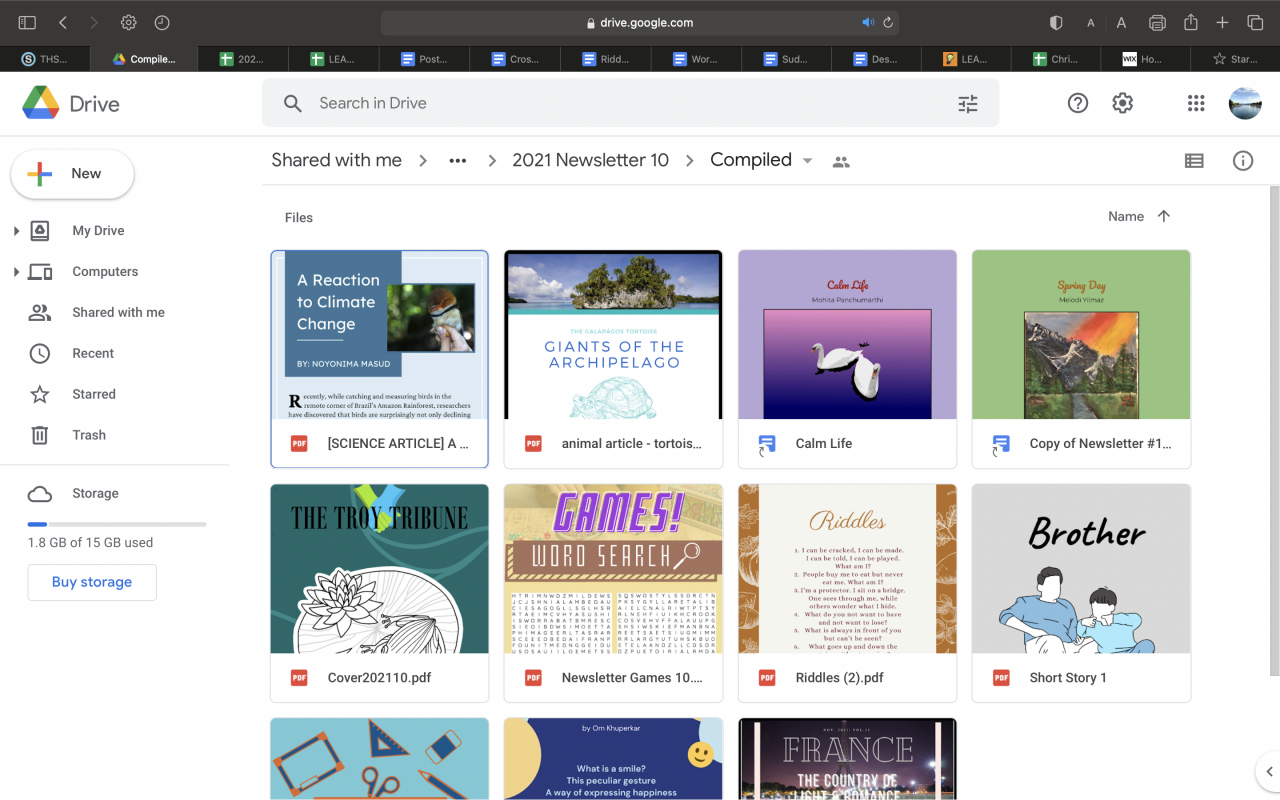
Task: Open Storage in the sidebar
Action: click(x=95, y=494)
